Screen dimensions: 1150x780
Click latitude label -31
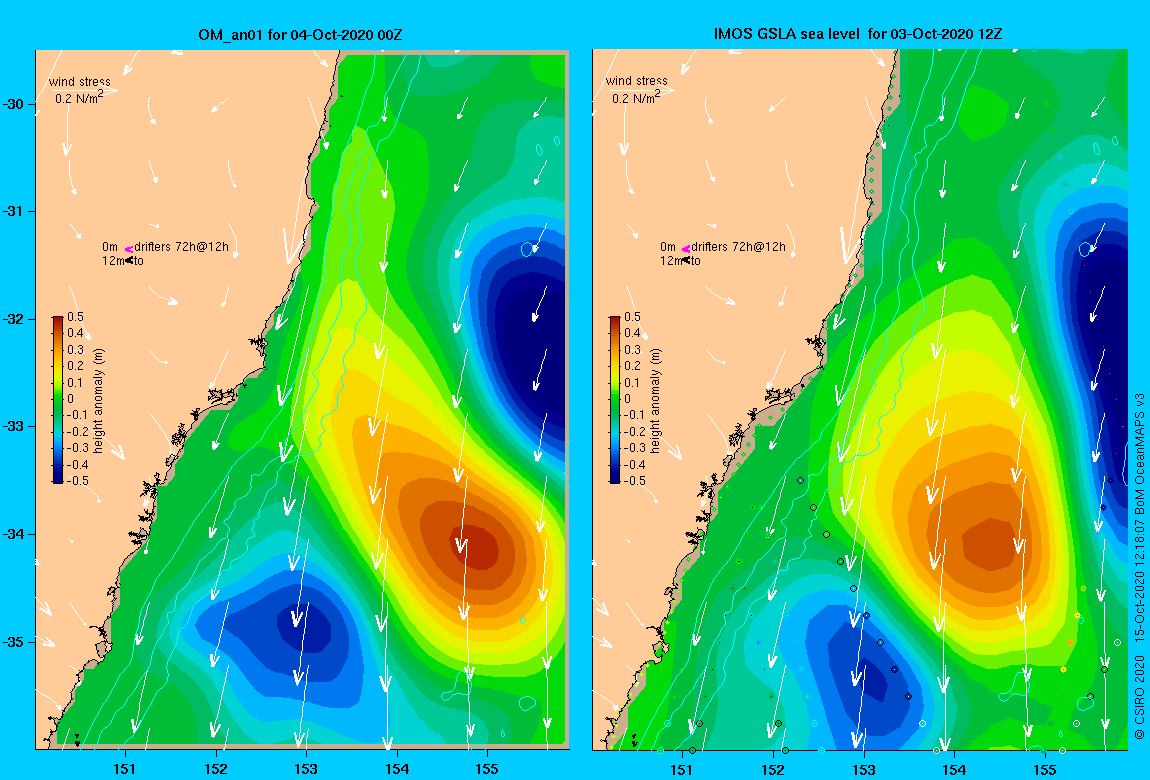pyautogui.click(x=13, y=211)
